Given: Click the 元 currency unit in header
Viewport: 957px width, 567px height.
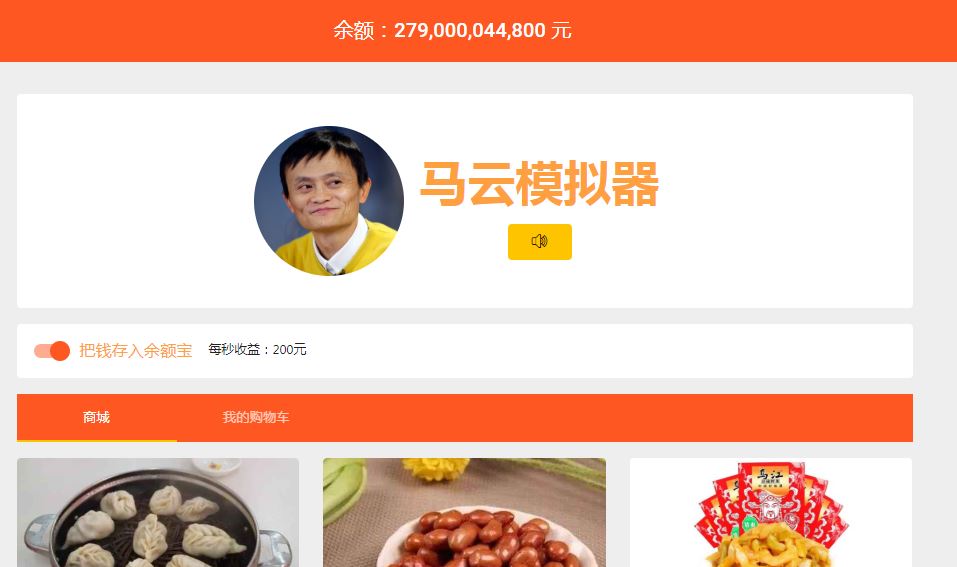Looking at the screenshot, I should pos(561,30).
